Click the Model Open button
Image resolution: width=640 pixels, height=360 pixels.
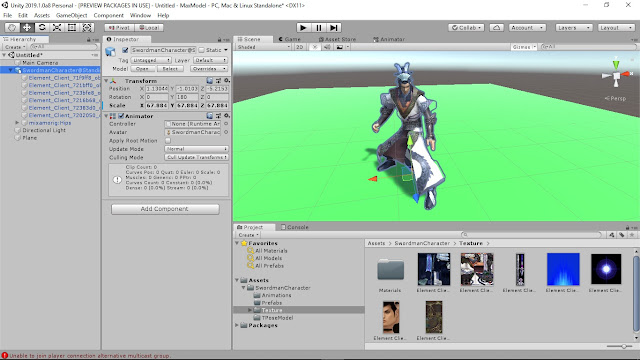142,69
